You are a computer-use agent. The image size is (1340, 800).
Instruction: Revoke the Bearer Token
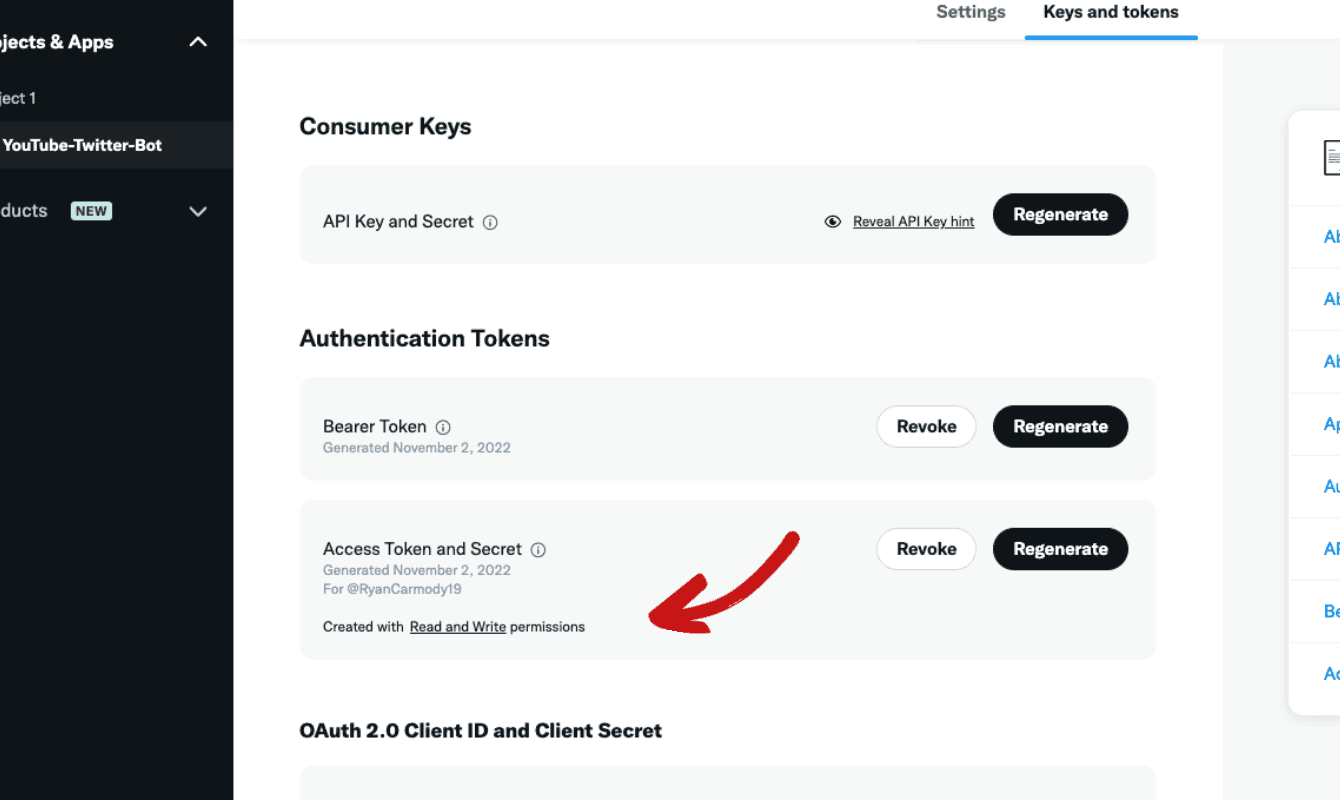point(926,427)
